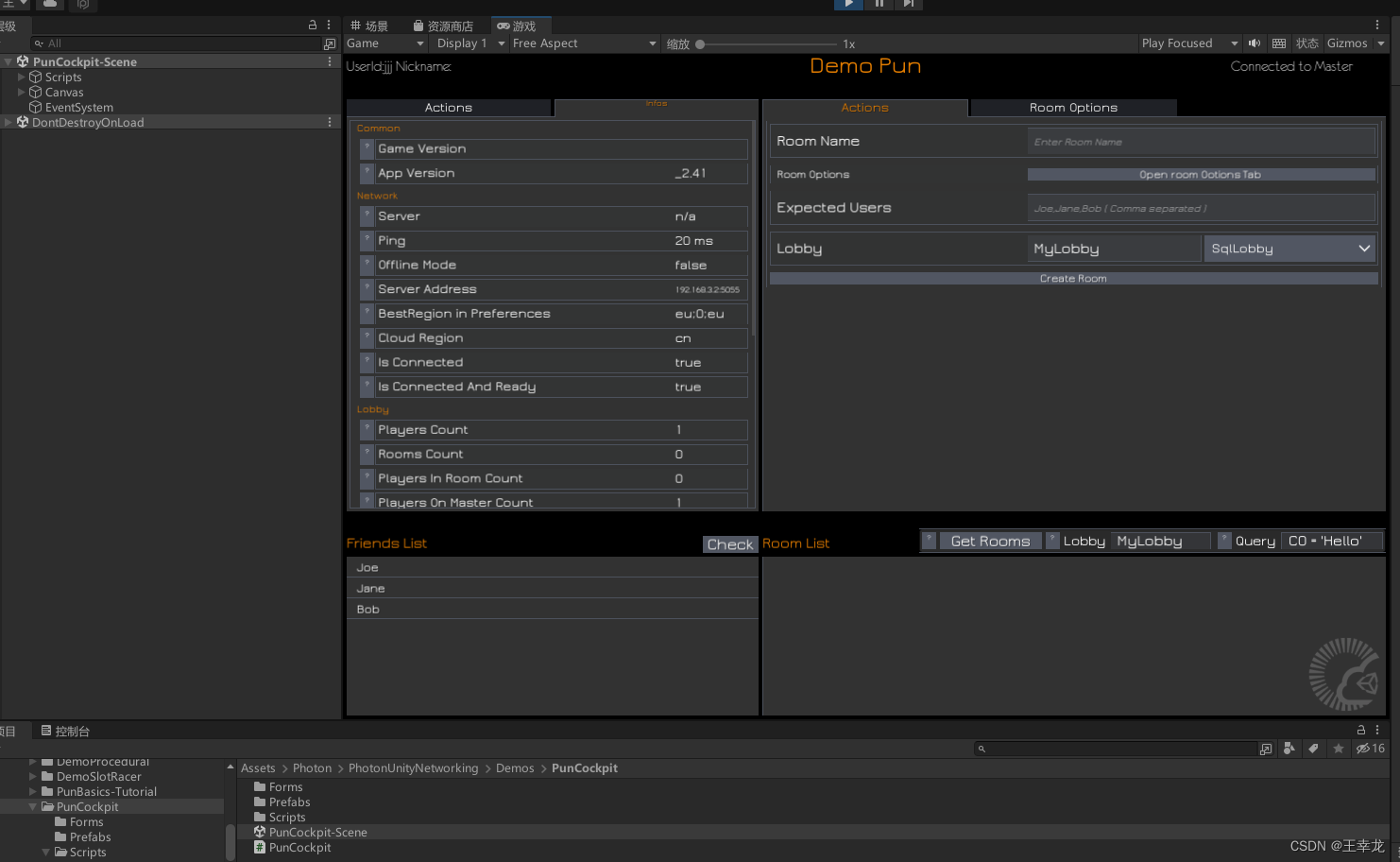The image size is (1400, 862).
Task: Expand the Scripts object in Hierarchy
Action: coord(22,77)
